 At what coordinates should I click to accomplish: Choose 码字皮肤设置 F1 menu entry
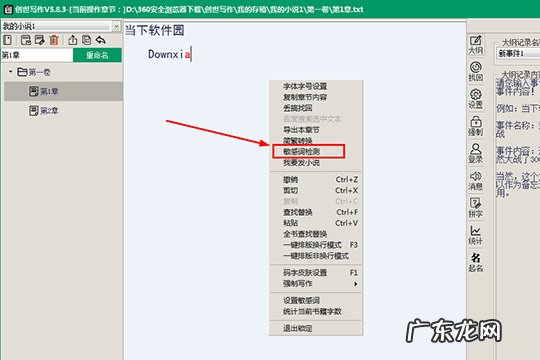[316, 273]
